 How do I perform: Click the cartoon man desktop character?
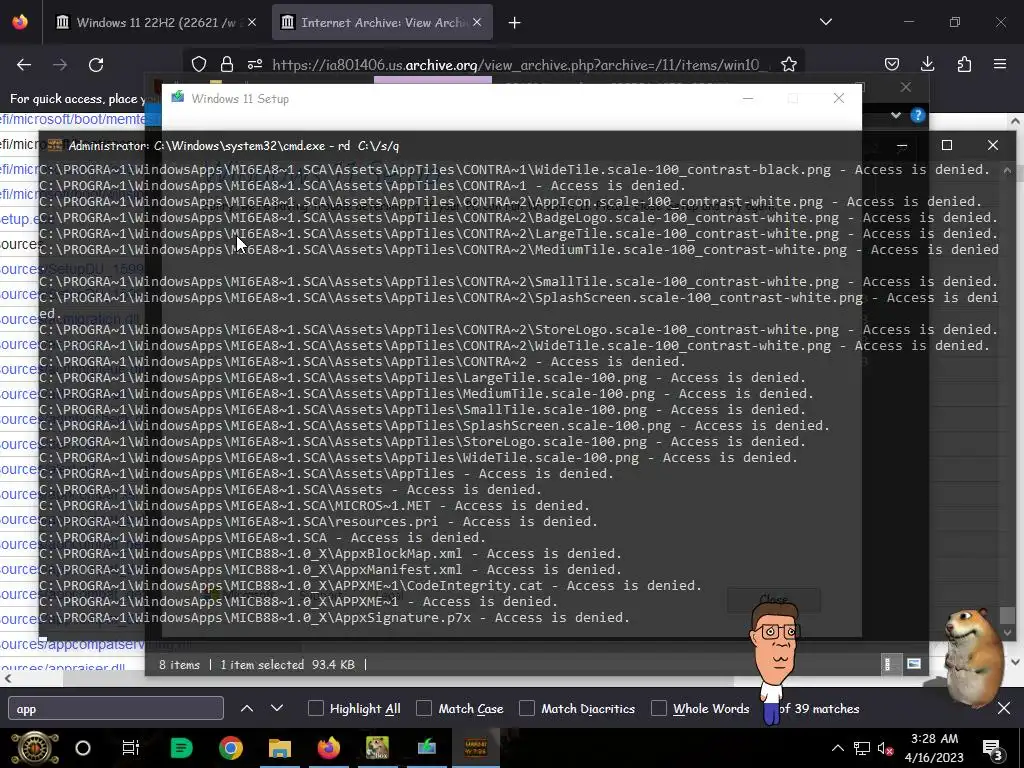(x=776, y=663)
